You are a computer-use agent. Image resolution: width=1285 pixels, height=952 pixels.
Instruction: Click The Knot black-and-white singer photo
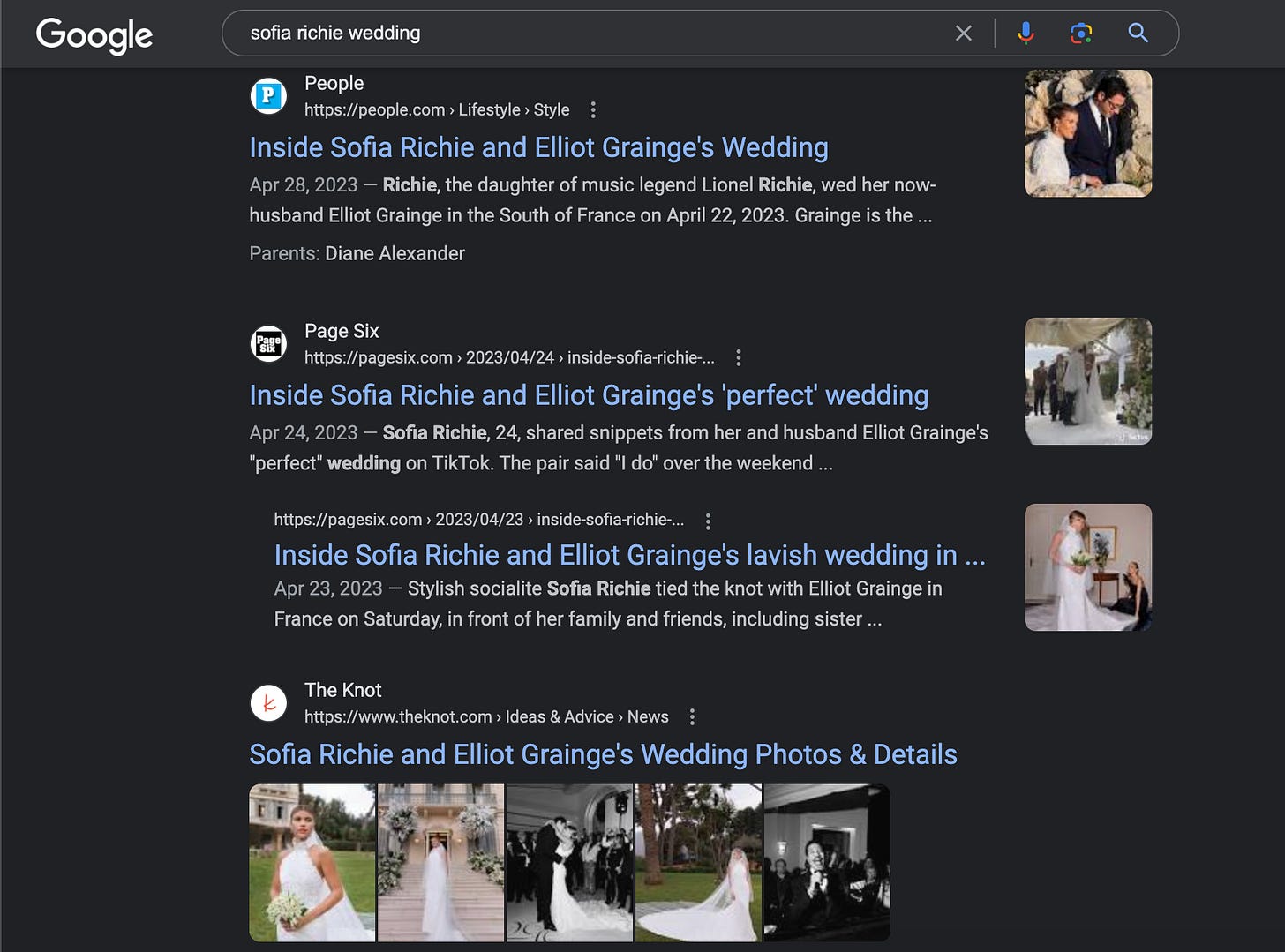pyautogui.click(x=827, y=863)
